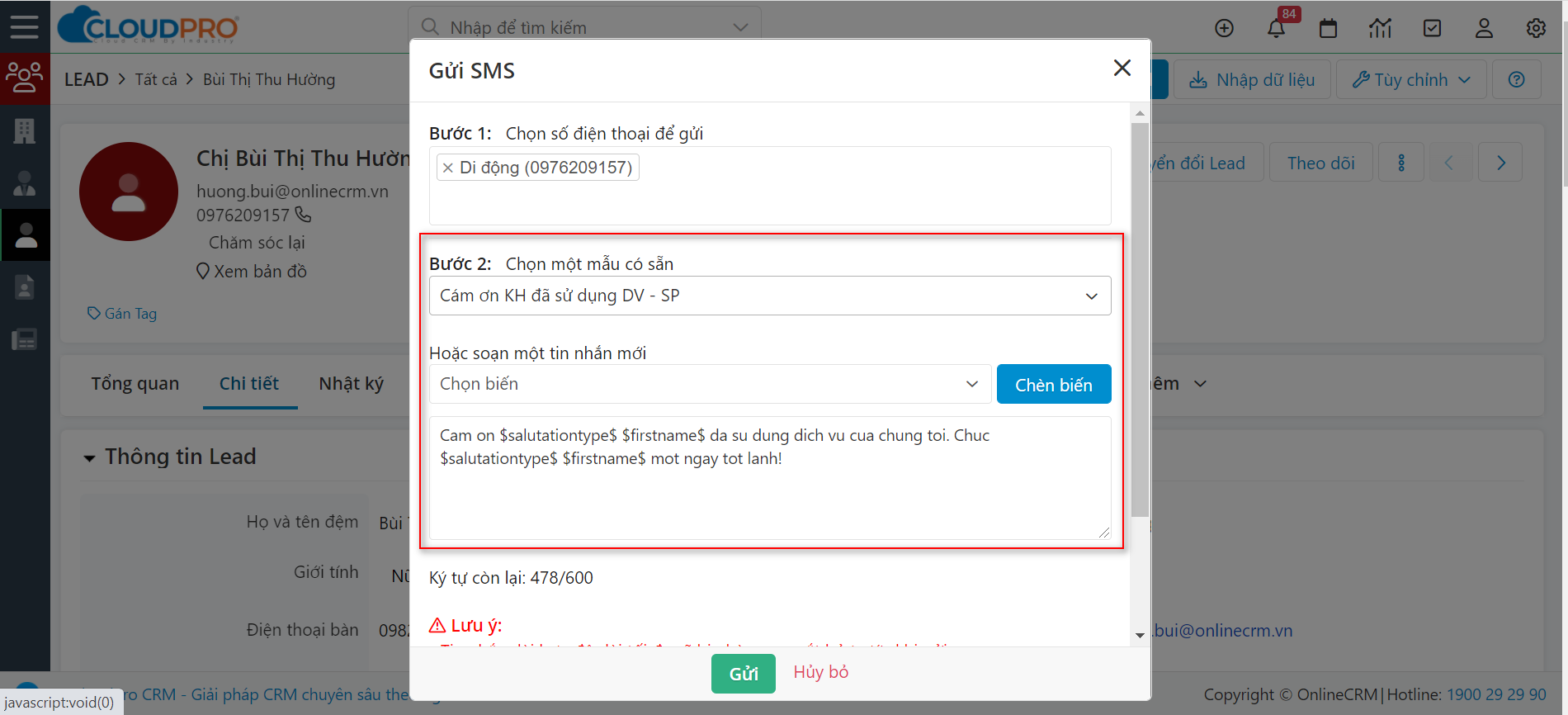Switch to the Chi tiết tab
Screen dimensions: 1568x715
coord(249,383)
